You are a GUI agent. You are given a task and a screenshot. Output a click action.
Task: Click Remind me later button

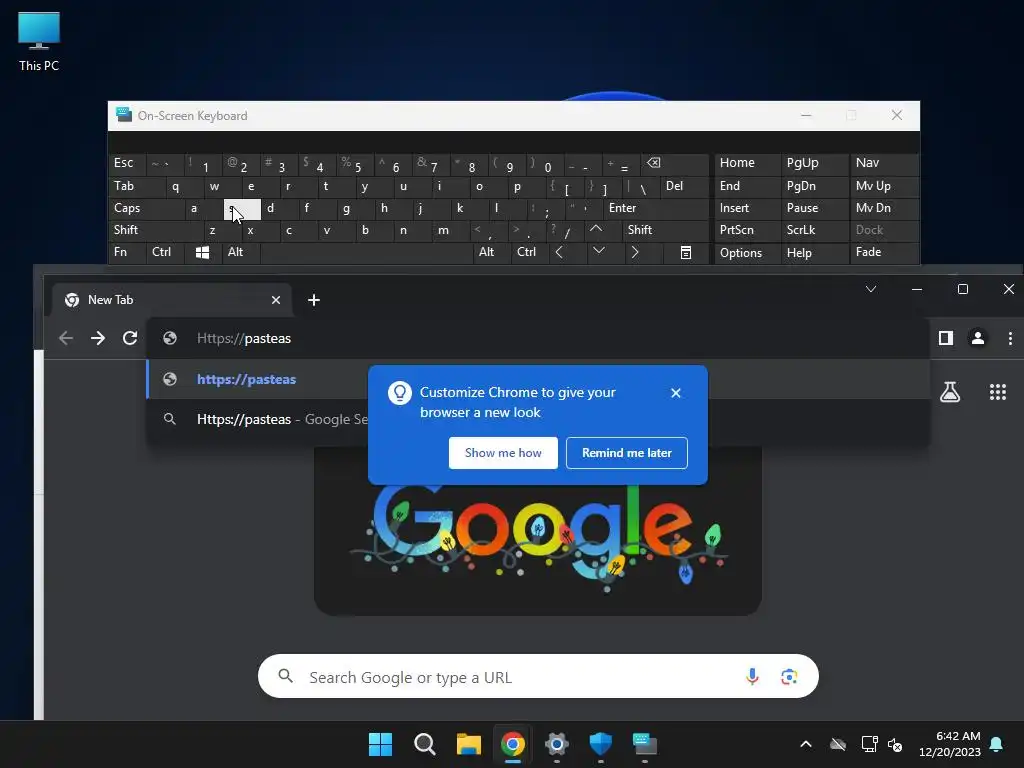point(626,453)
